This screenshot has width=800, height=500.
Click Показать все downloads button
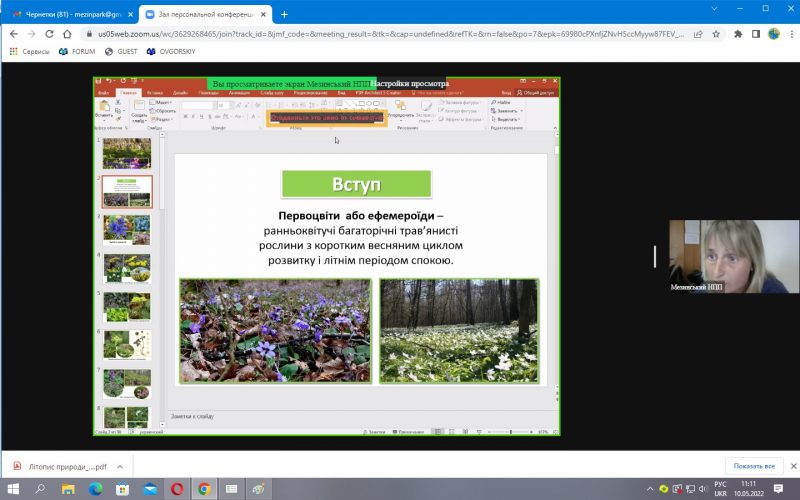pos(754,466)
